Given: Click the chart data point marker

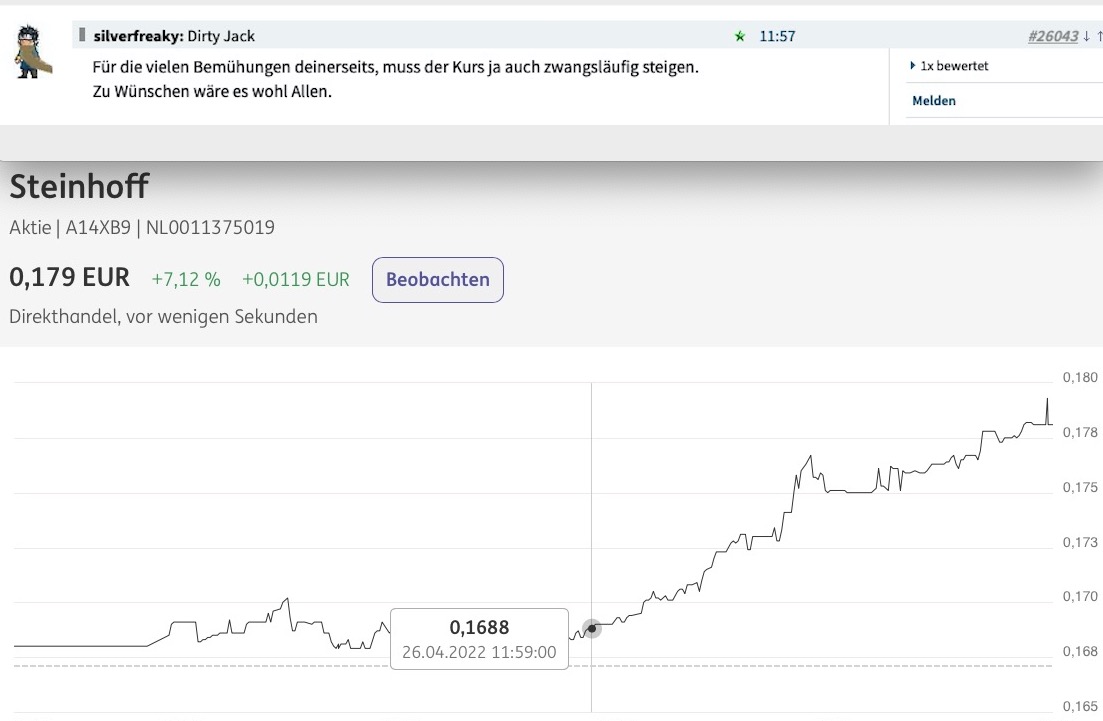Looking at the screenshot, I should [x=592, y=629].
